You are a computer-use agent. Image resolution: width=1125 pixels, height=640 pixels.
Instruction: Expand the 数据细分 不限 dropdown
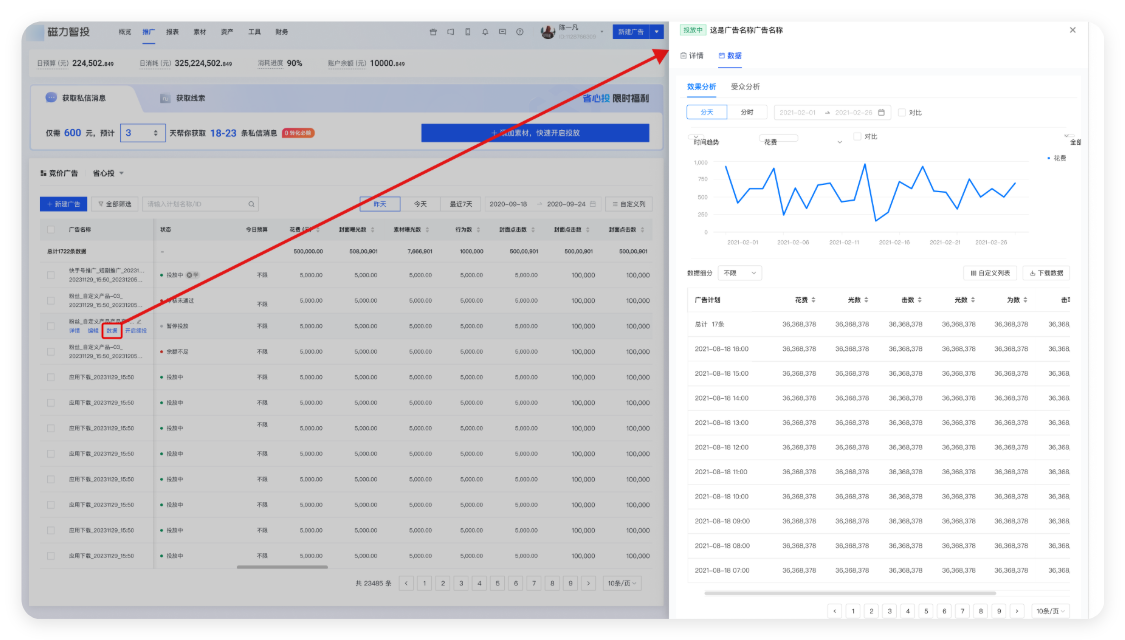(740, 273)
